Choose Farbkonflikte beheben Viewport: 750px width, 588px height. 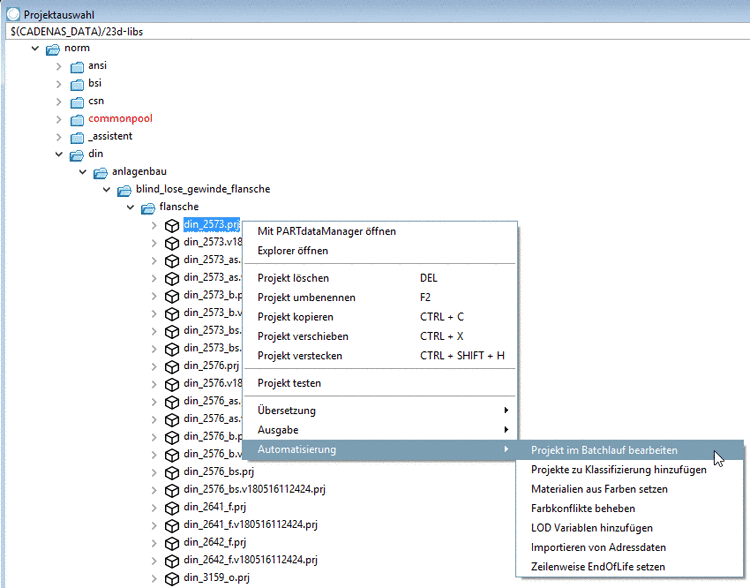tap(630, 509)
